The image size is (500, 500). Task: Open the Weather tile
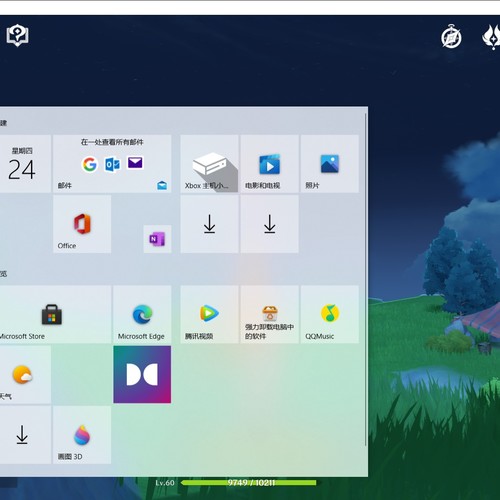[x=25, y=375]
